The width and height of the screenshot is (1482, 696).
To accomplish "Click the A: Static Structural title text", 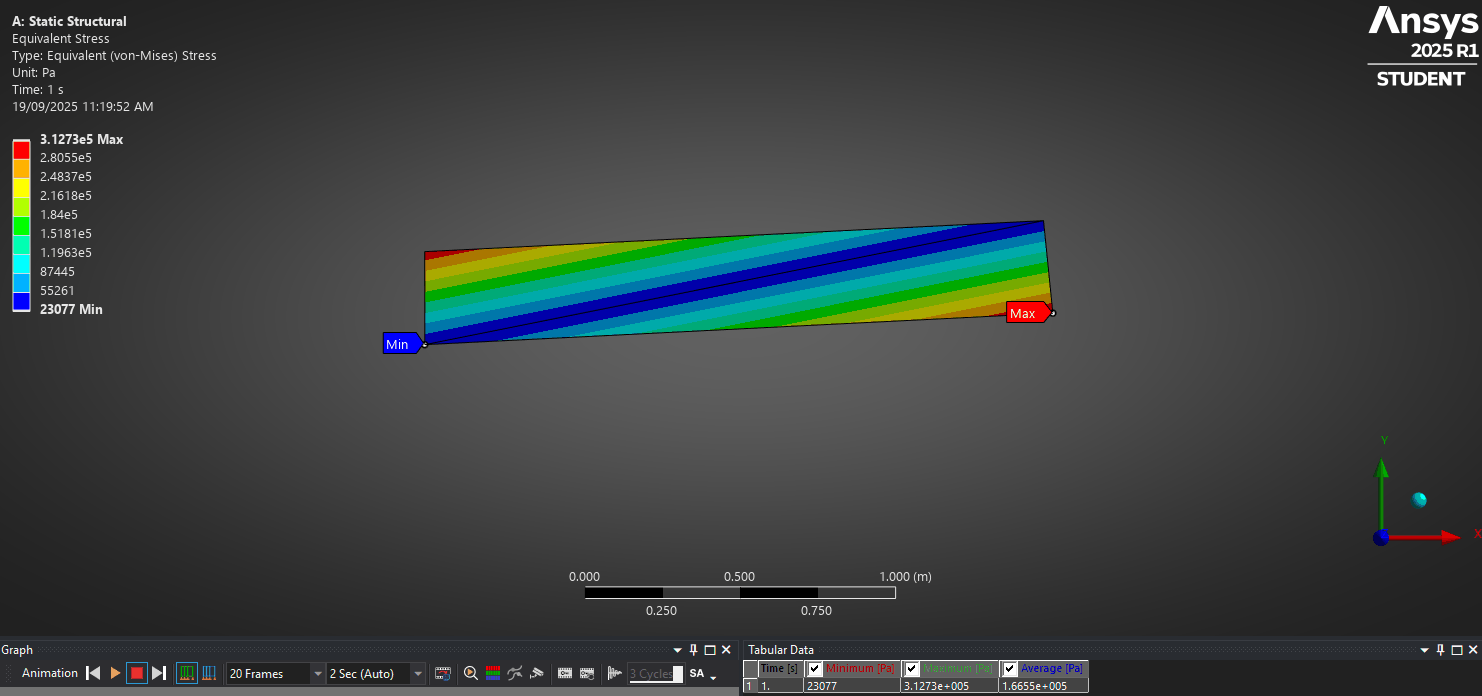I will (69, 21).
